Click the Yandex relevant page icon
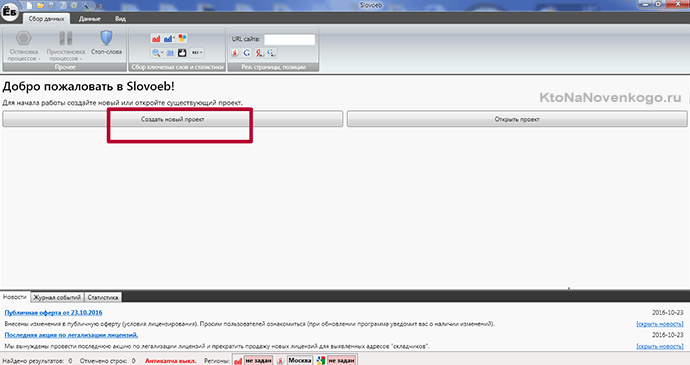Screen dimensions: 690x365 click(235, 53)
